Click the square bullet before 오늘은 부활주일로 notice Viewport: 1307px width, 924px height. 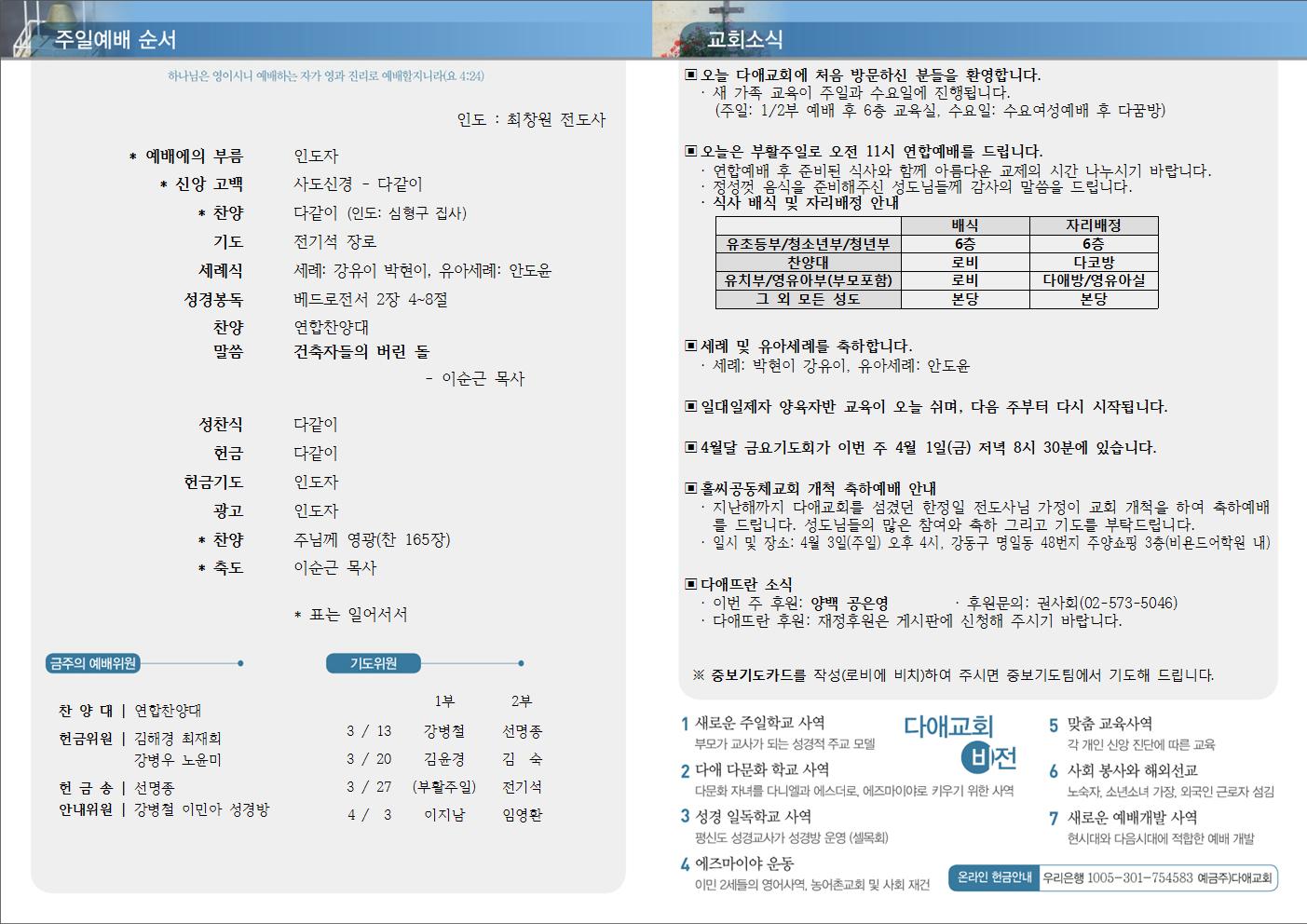pos(690,151)
